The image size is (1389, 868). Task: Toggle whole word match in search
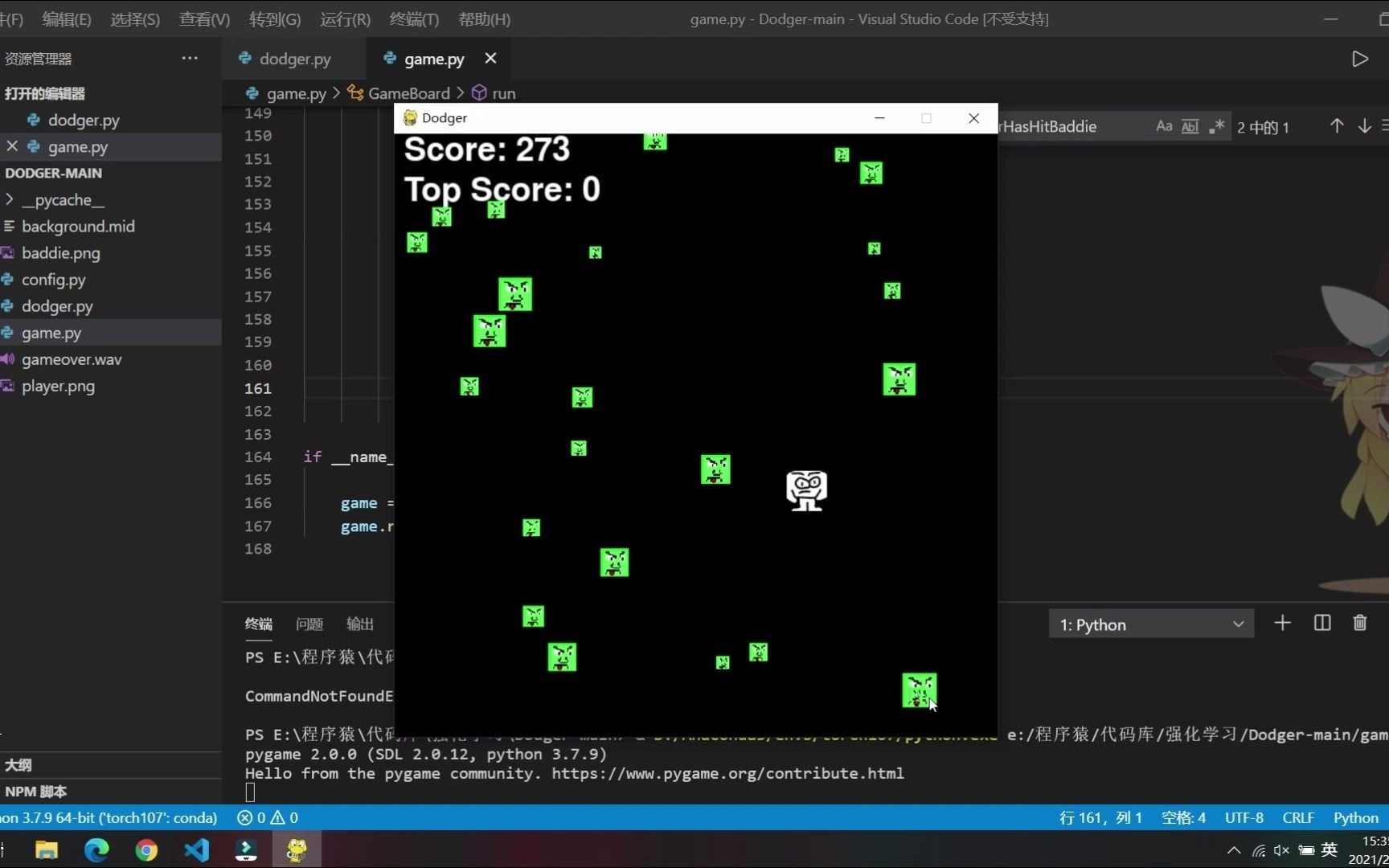(1190, 126)
